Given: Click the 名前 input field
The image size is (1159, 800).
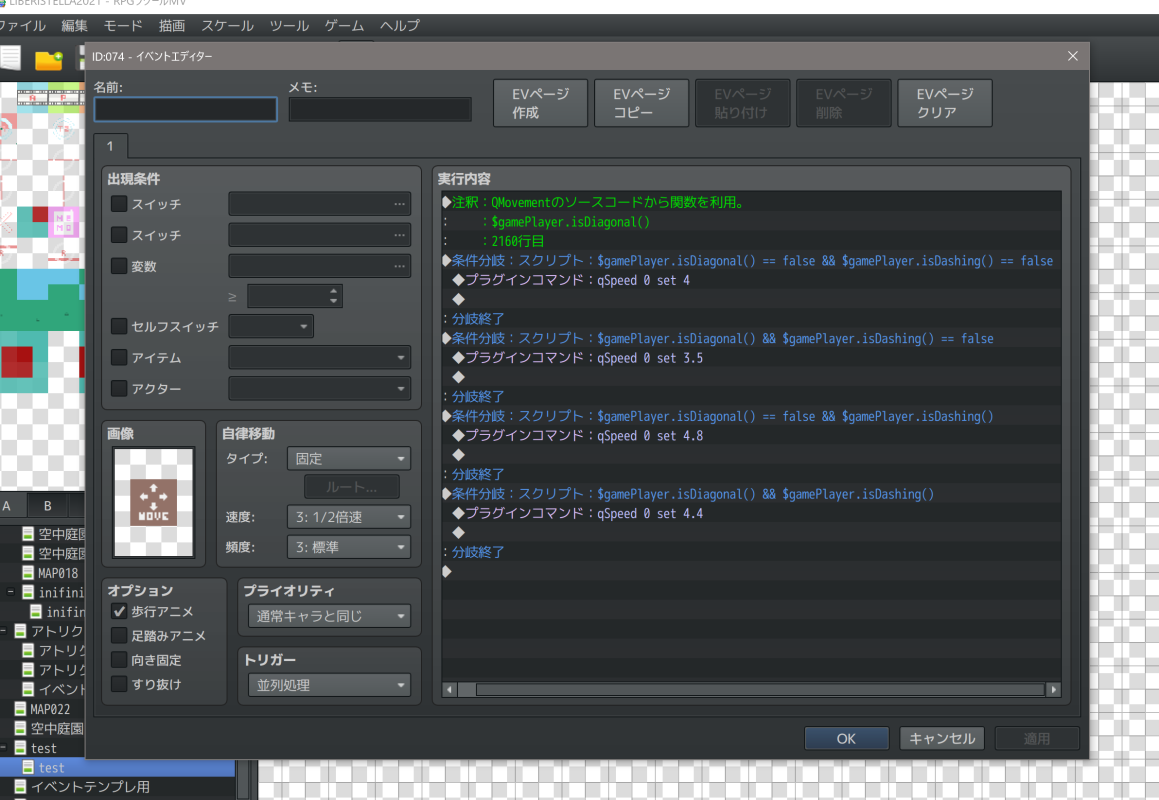Looking at the screenshot, I should coord(186,109).
